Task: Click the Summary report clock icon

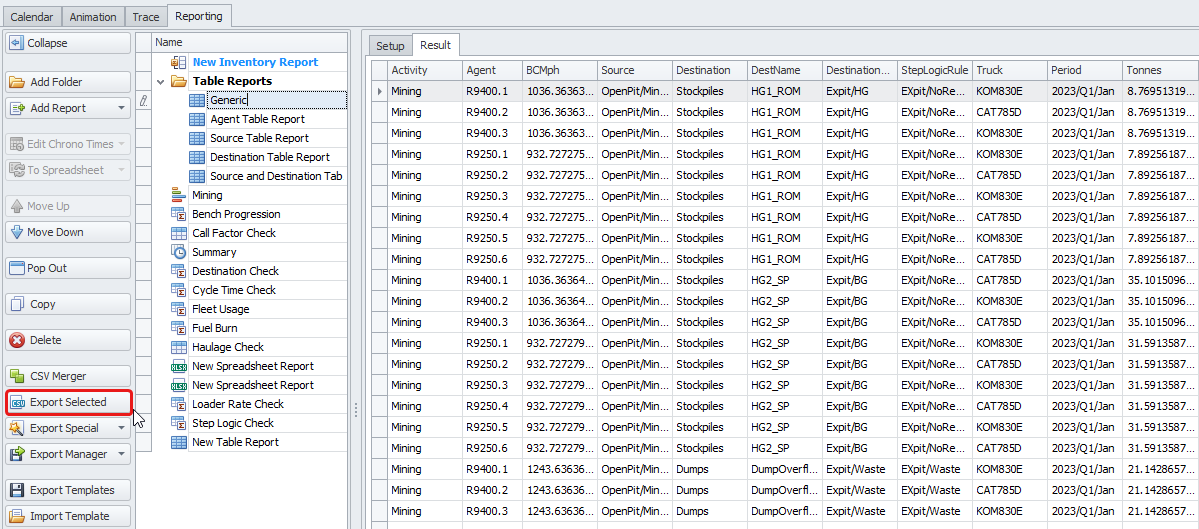Action: pos(179,252)
